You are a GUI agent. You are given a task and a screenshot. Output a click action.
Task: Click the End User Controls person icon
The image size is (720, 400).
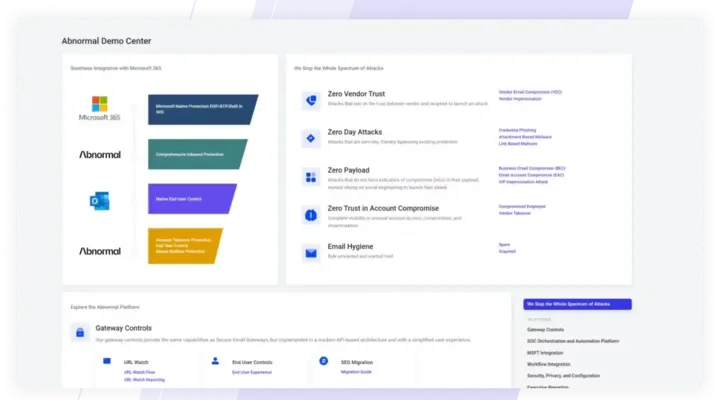pos(215,361)
